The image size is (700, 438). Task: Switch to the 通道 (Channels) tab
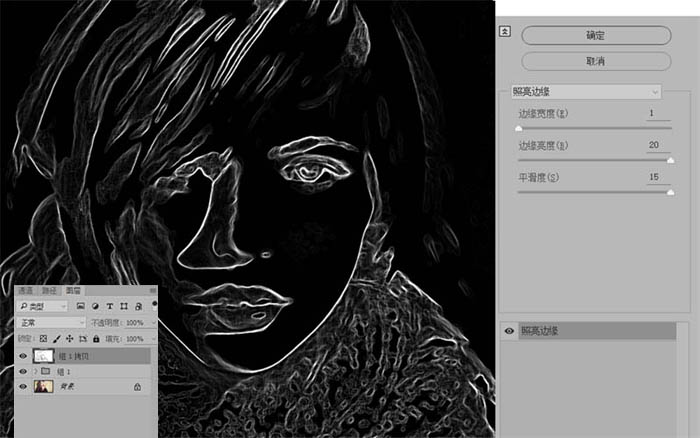[25, 291]
